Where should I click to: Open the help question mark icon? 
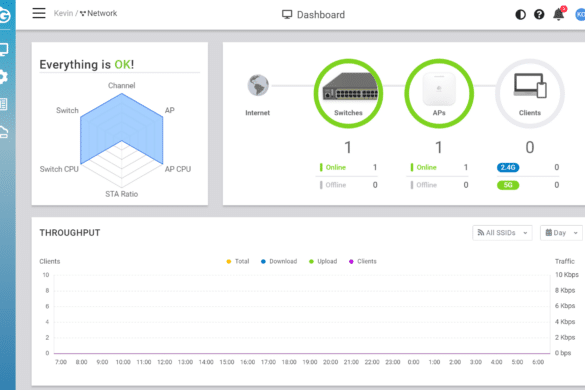pos(539,15)
